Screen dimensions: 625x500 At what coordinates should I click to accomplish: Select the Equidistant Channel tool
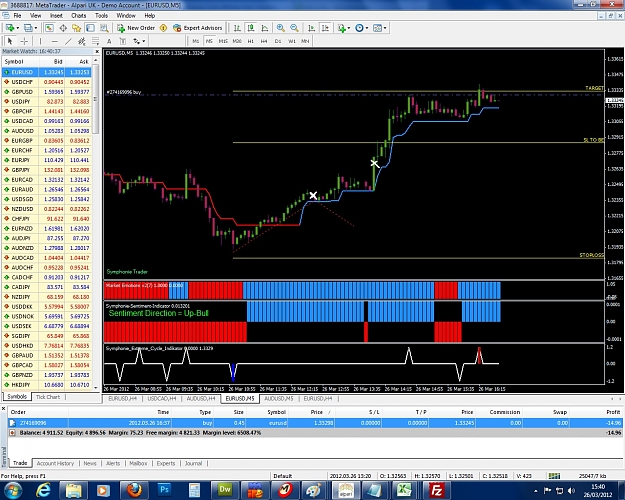pyautogui.click(x=82, y=41)
